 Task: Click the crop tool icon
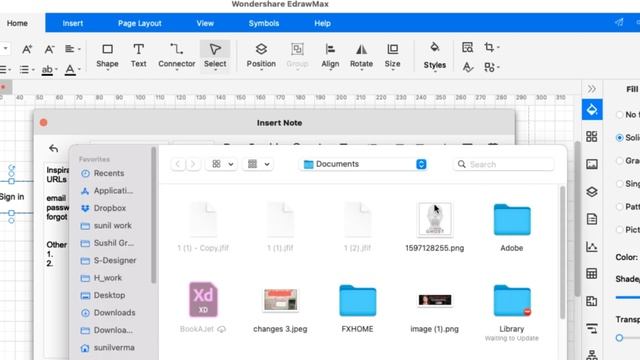coord(489,47)
